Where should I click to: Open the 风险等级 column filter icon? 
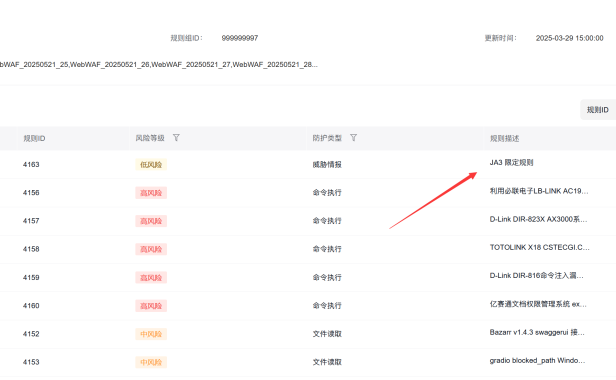click(x=176, y=138)
